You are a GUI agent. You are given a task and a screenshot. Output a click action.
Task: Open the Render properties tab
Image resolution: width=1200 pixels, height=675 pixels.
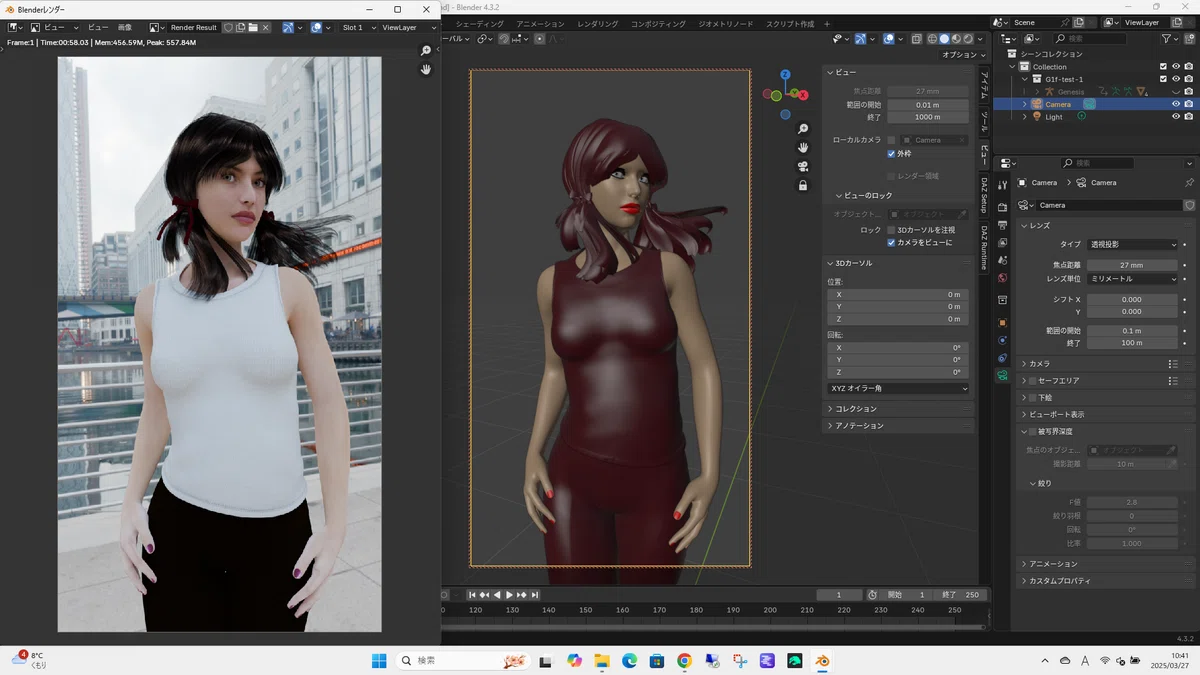click(1002, 207)
